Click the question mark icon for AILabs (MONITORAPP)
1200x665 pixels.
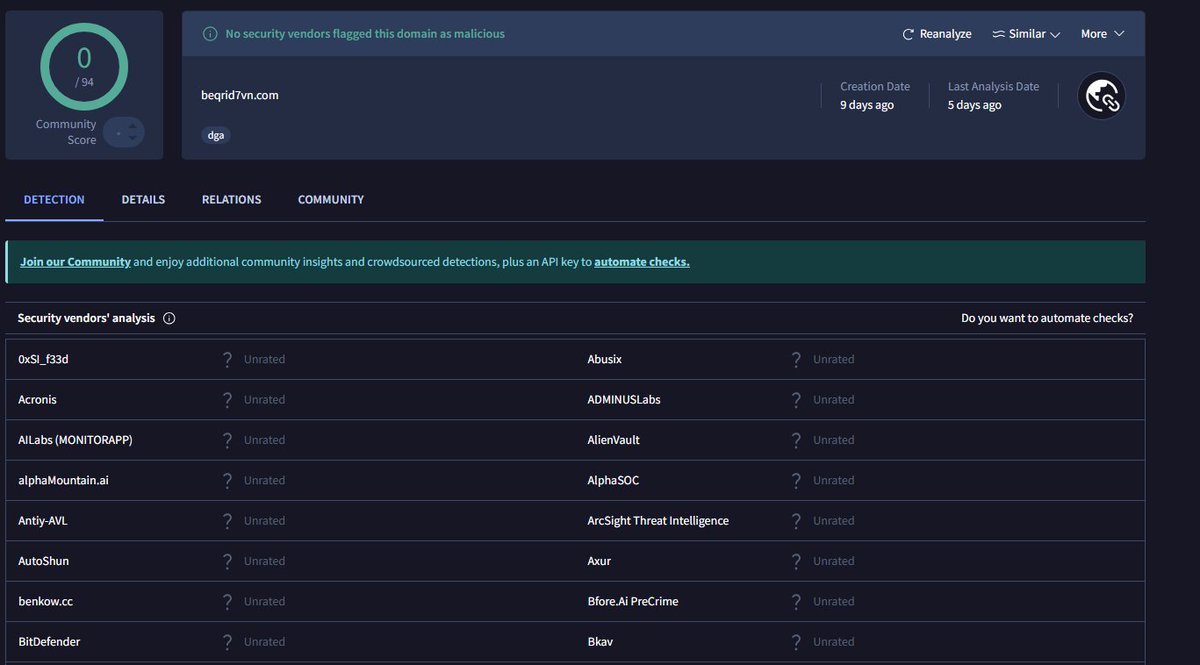point(228,440)
